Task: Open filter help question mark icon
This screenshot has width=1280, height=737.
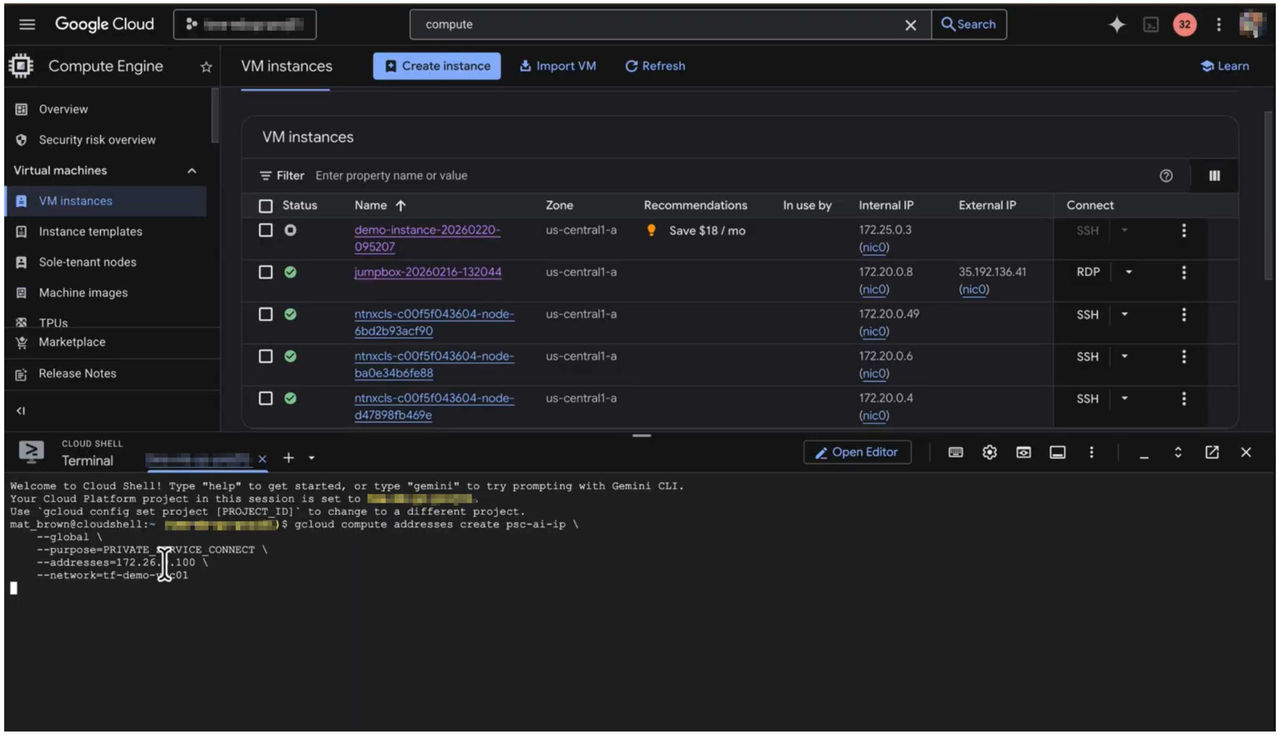Action: click(x=1166, y=176)
